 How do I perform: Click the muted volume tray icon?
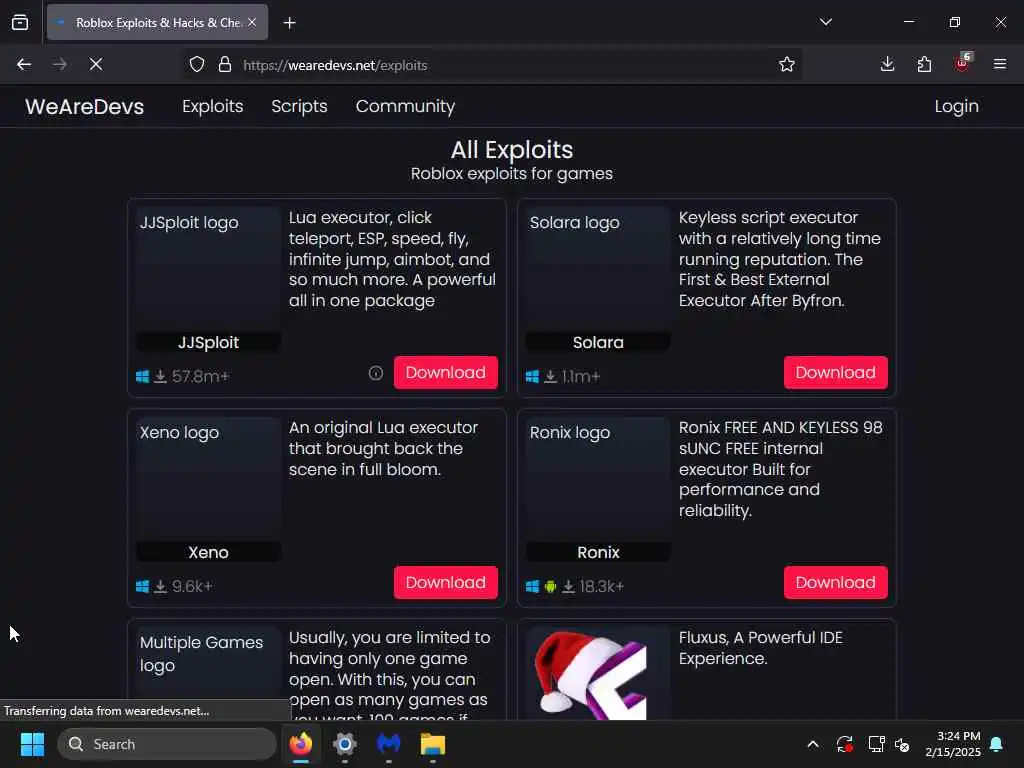point(902,744)
